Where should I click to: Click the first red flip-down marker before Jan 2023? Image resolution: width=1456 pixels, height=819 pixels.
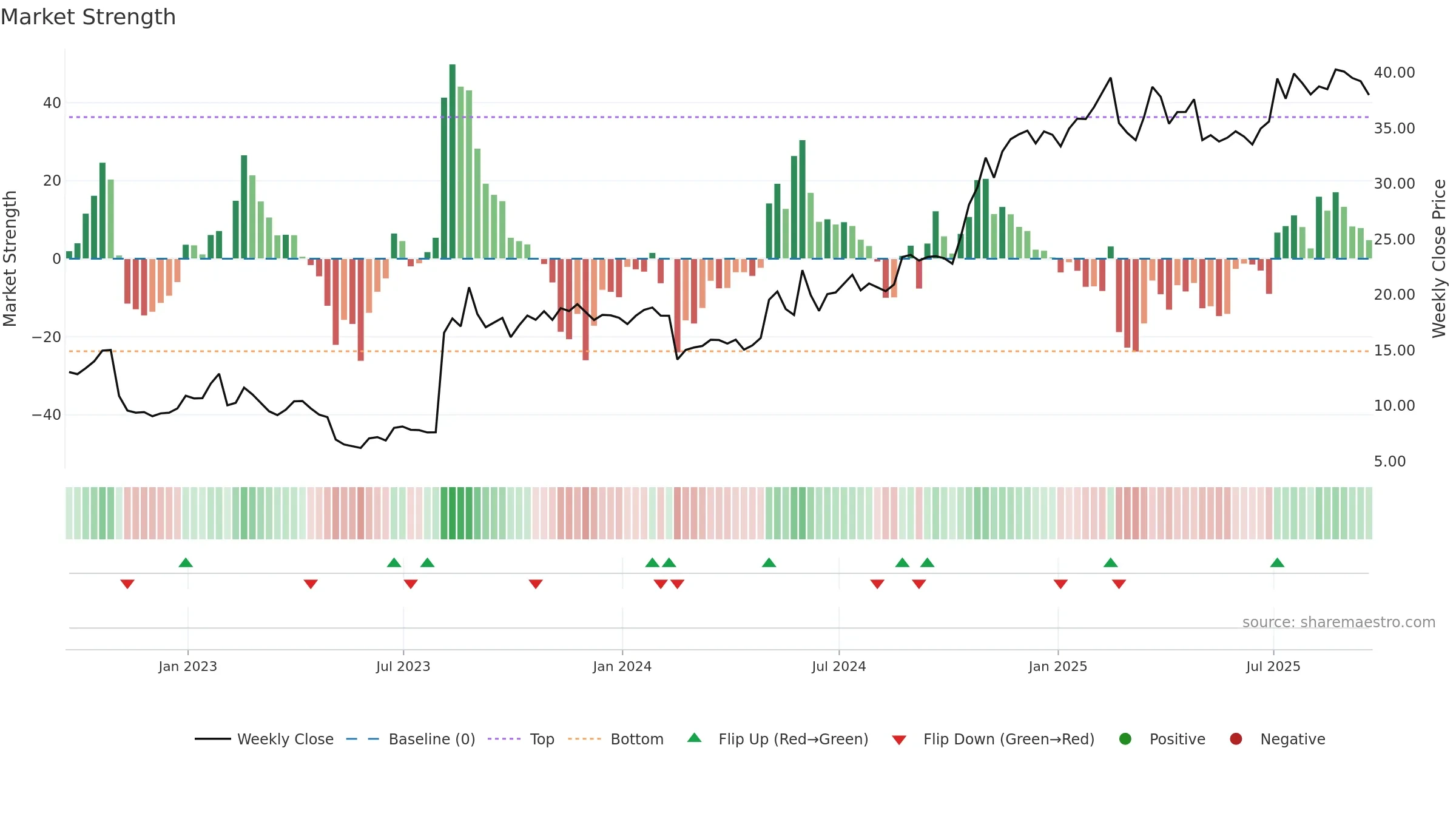click(127, 584)
